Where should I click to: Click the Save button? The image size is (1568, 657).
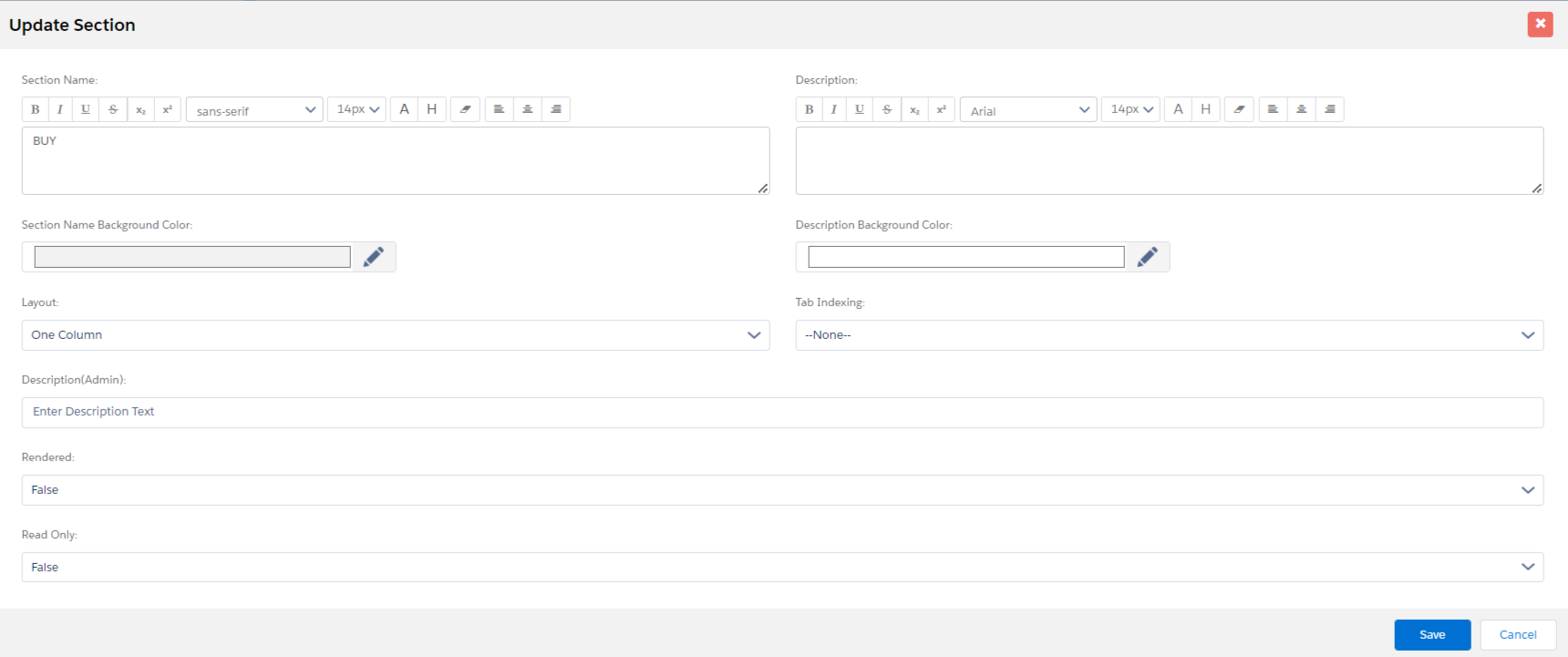coord(1432,635)
